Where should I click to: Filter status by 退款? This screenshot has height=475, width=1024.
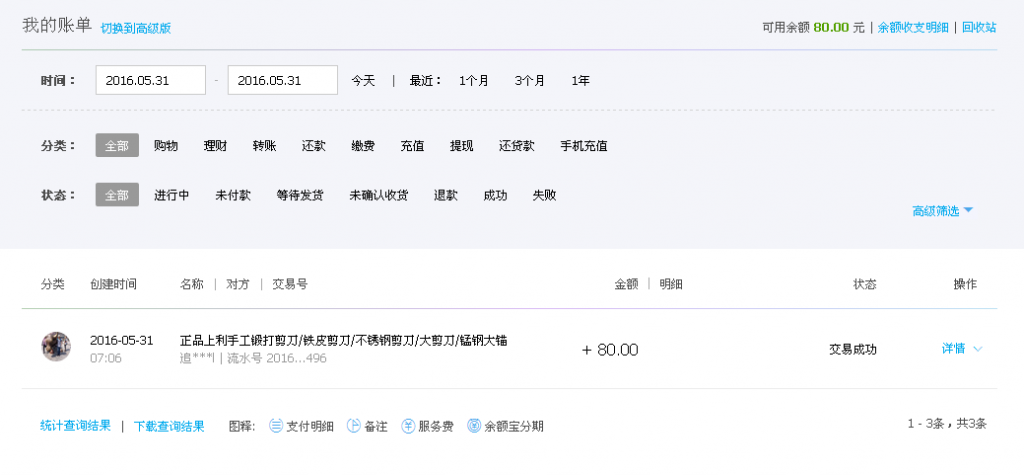[x=446, y=195]
